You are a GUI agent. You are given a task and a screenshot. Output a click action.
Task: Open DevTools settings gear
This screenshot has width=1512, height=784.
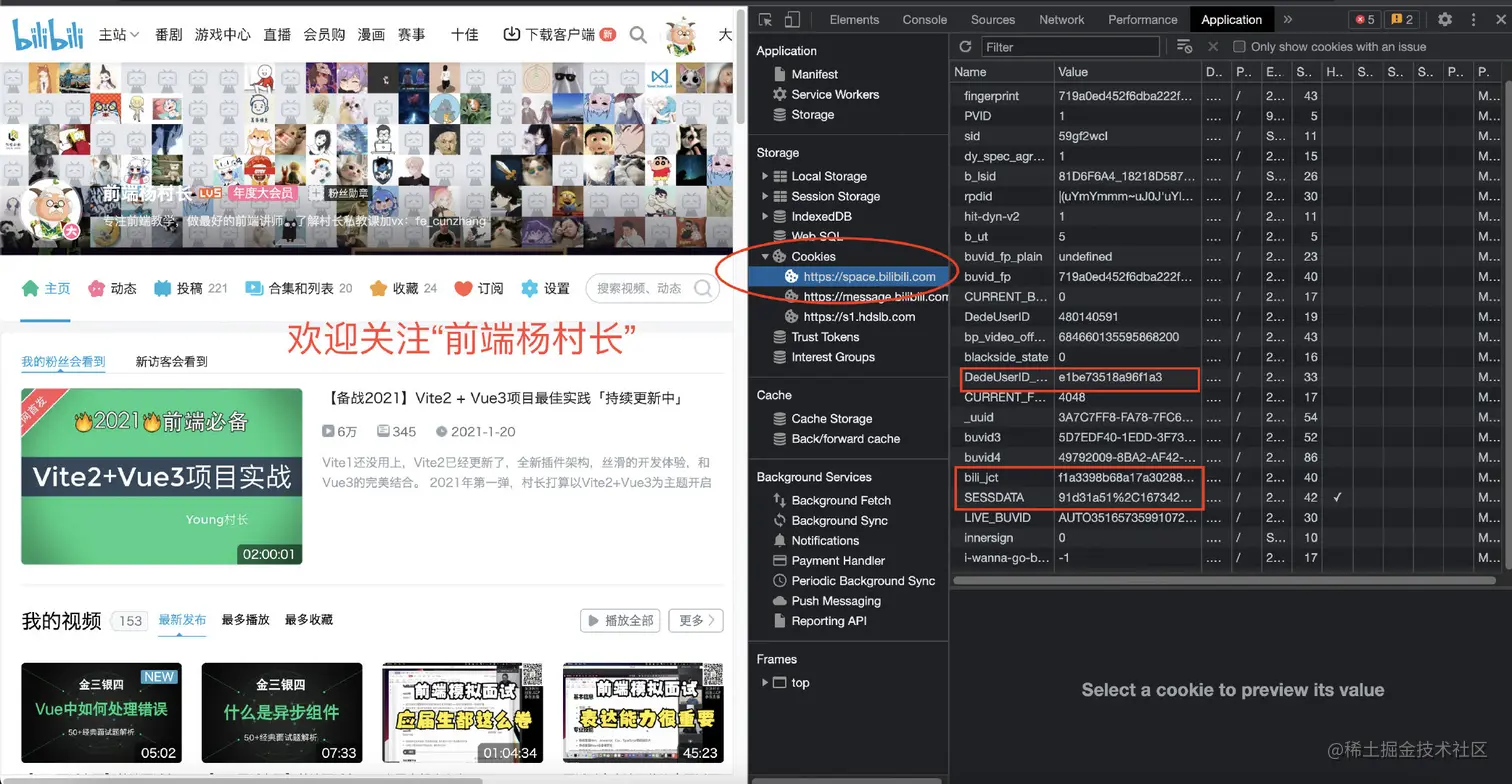(x=1445, y=19)
